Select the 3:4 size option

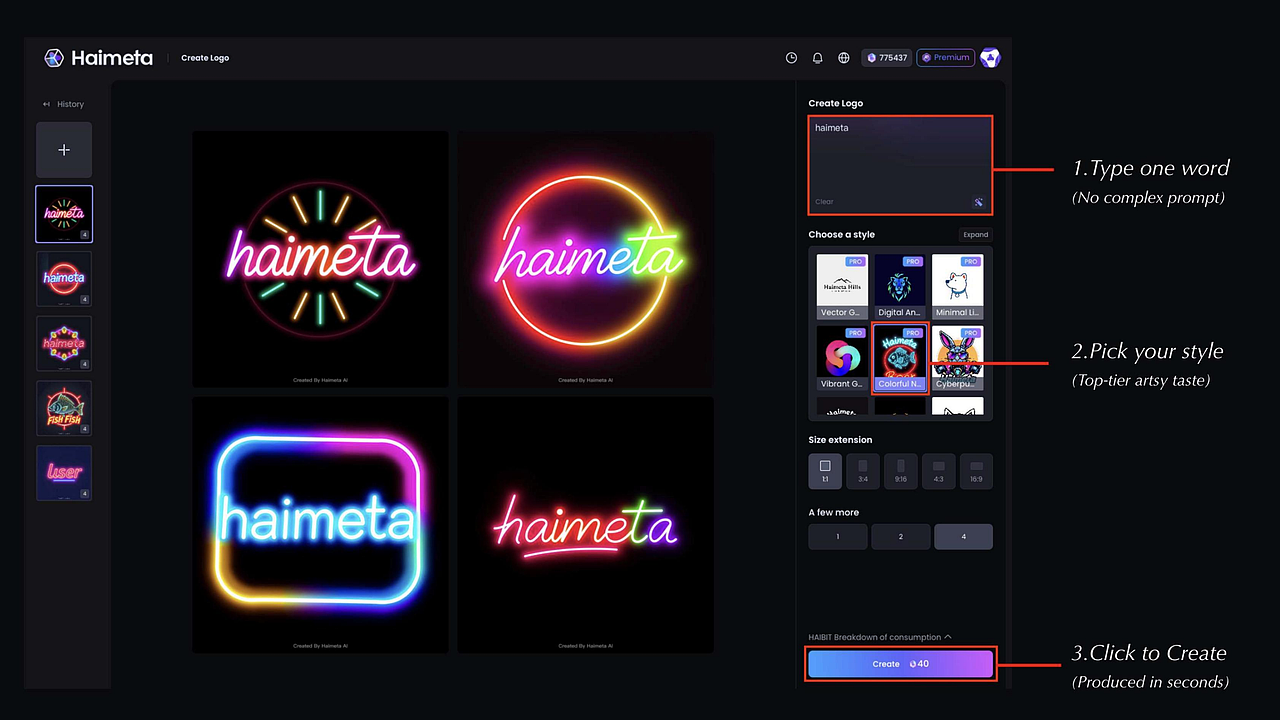[x=863, y=471]
